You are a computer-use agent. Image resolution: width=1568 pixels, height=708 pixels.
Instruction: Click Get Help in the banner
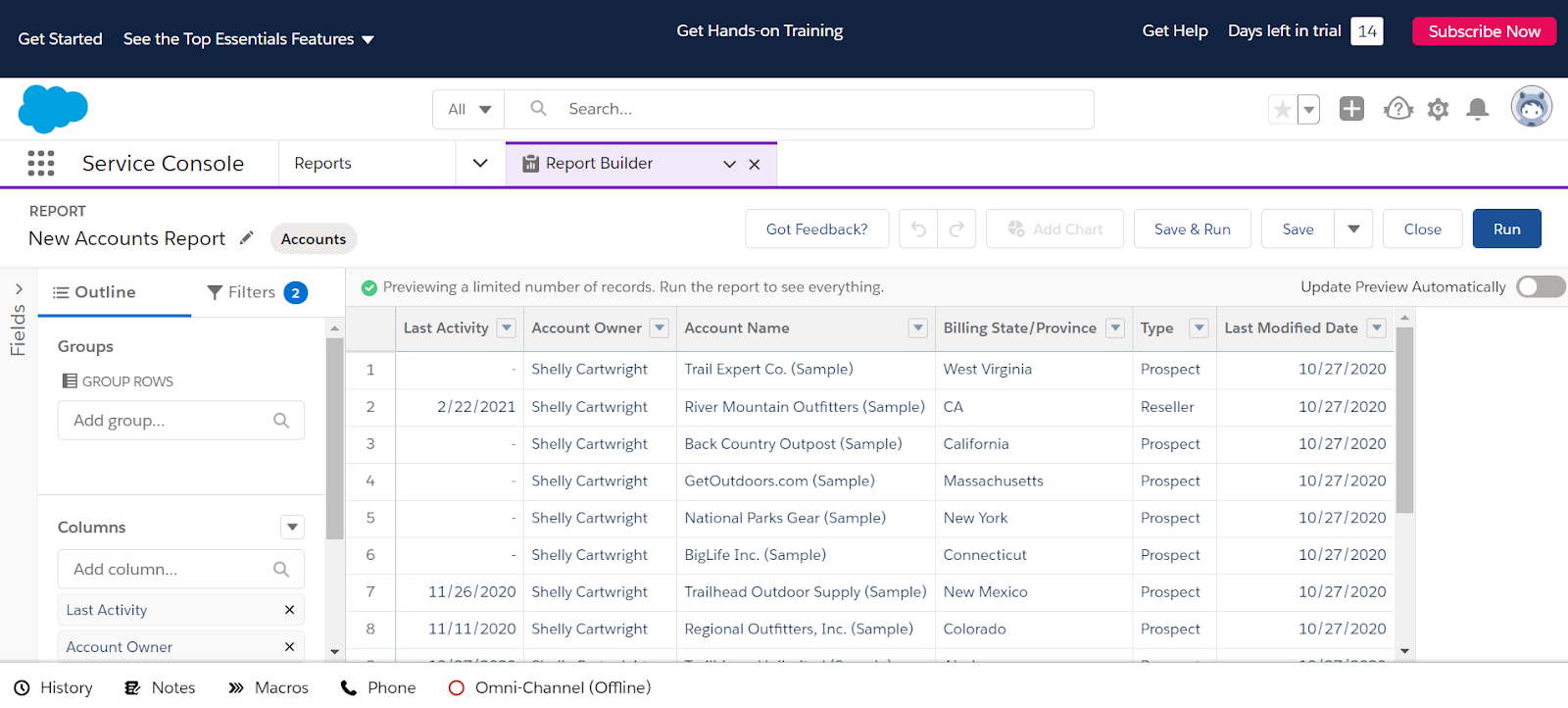pyautogui.click(x=1175, y=31)
